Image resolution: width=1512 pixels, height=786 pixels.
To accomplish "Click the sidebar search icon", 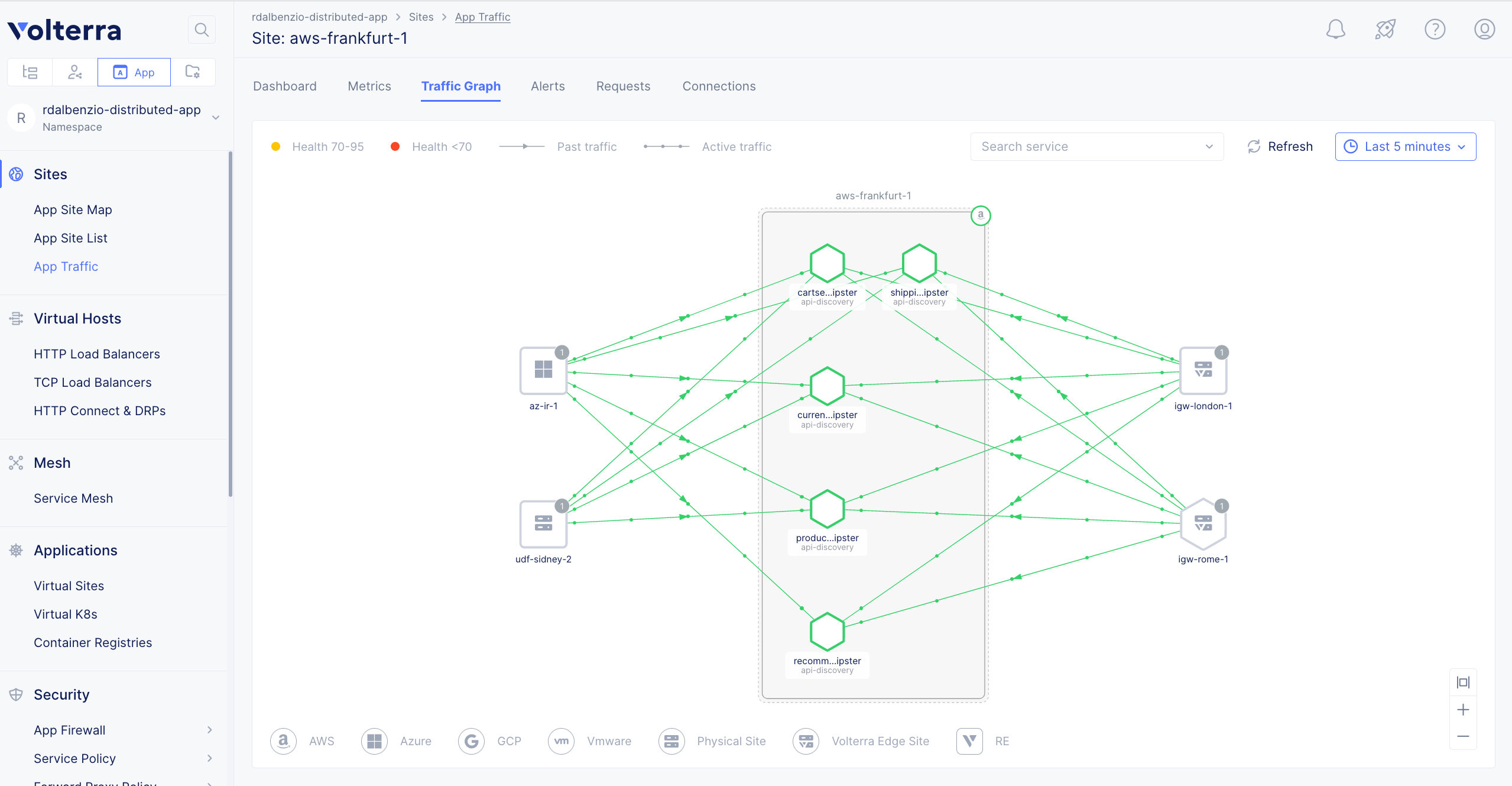I will [x=202, y=30].
